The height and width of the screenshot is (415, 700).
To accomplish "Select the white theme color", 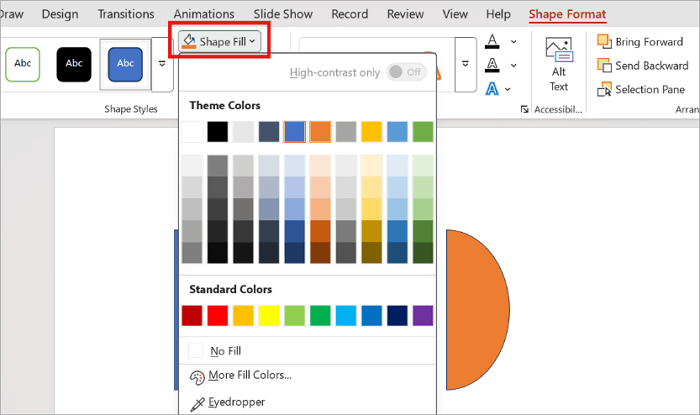I will click(192, 132).
